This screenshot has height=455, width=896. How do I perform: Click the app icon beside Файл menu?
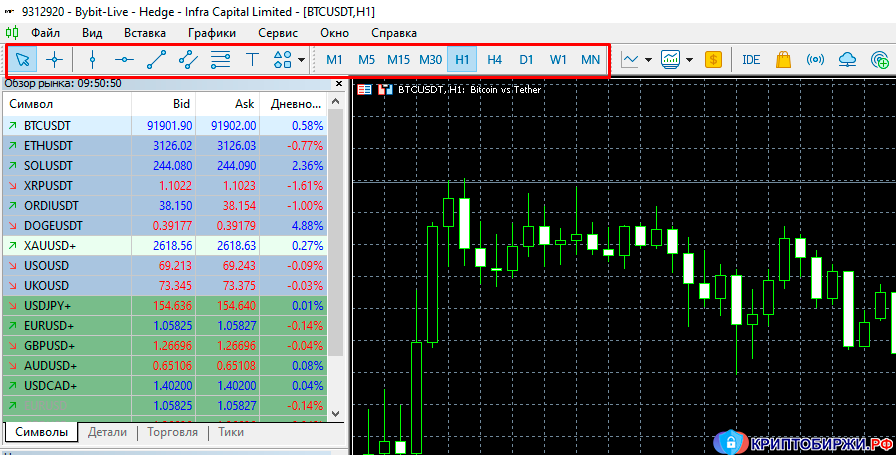pos(12,33)
